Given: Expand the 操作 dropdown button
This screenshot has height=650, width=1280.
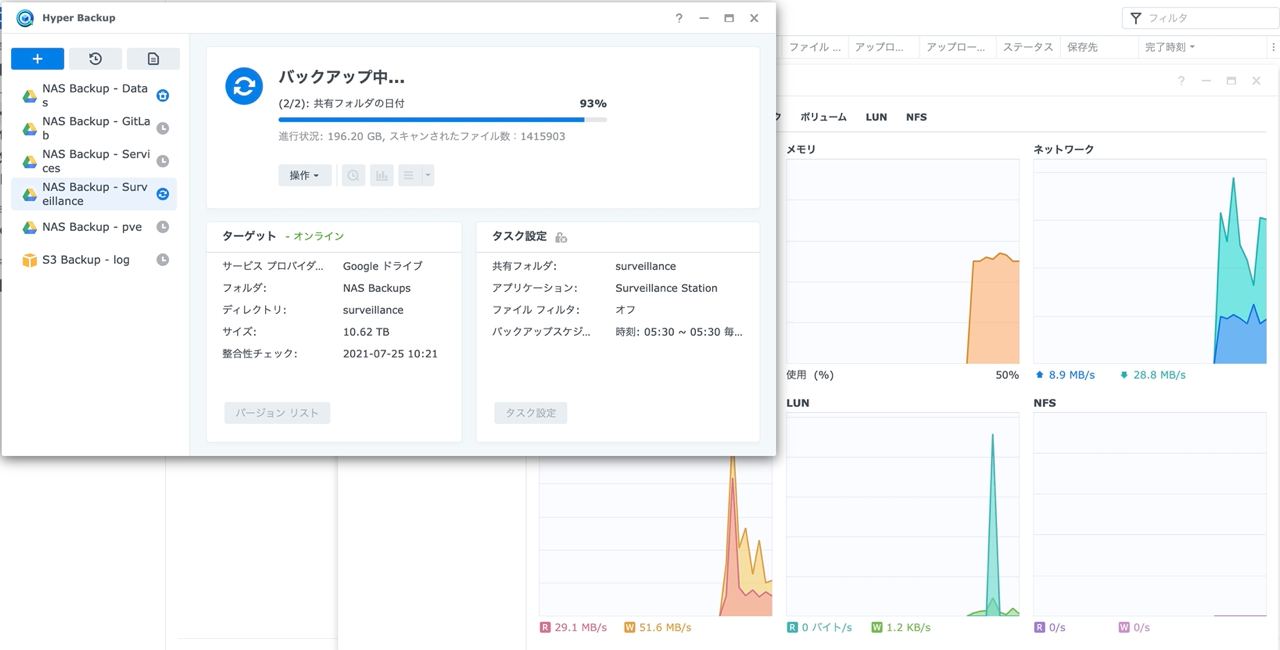Looking at the screenshot, I should 304,175.
